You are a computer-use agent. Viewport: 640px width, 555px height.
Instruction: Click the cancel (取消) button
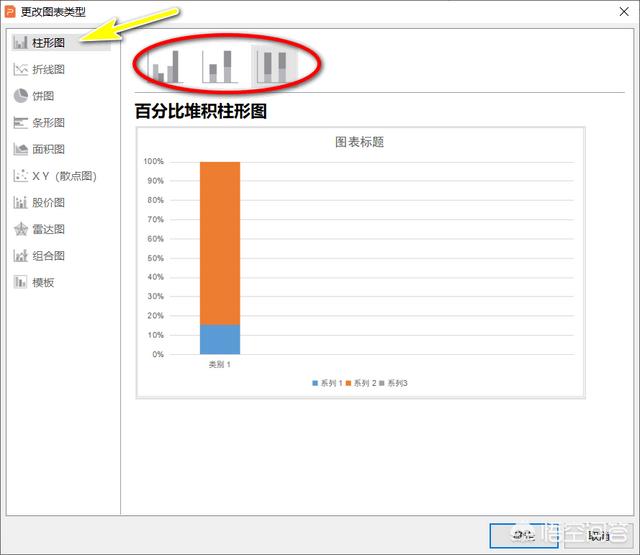(598, 535)
